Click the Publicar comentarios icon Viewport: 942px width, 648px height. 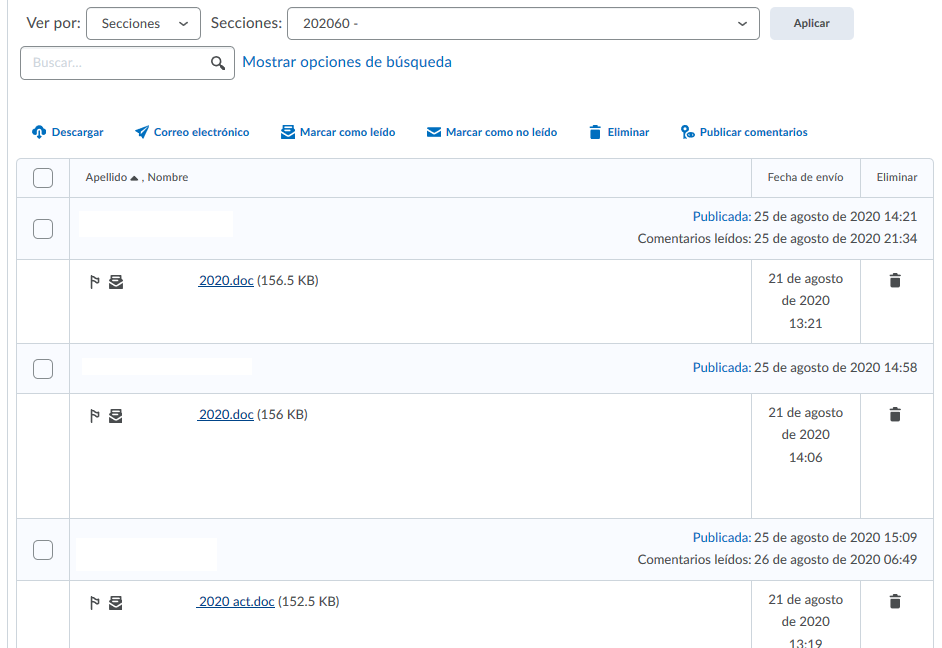[x=687, y=132]
